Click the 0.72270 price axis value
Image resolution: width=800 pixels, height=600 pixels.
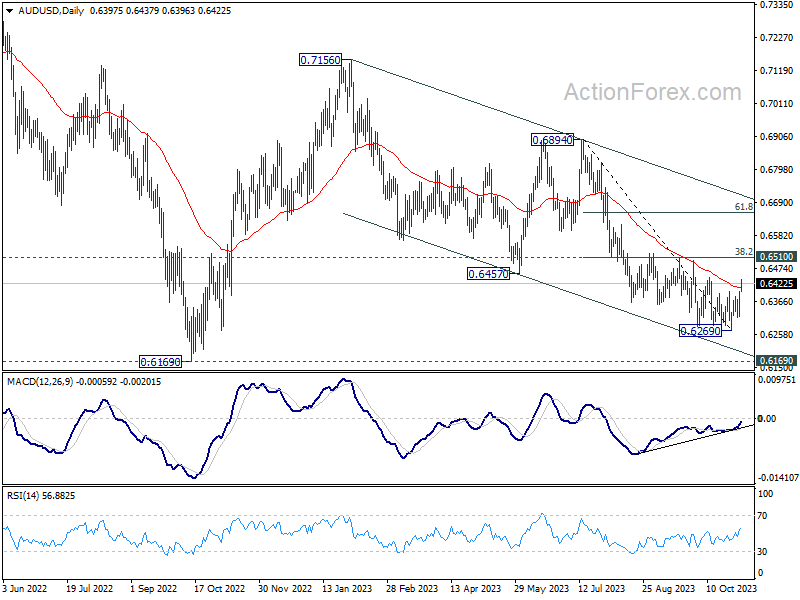pyautogui.click(x=777, y=38)
